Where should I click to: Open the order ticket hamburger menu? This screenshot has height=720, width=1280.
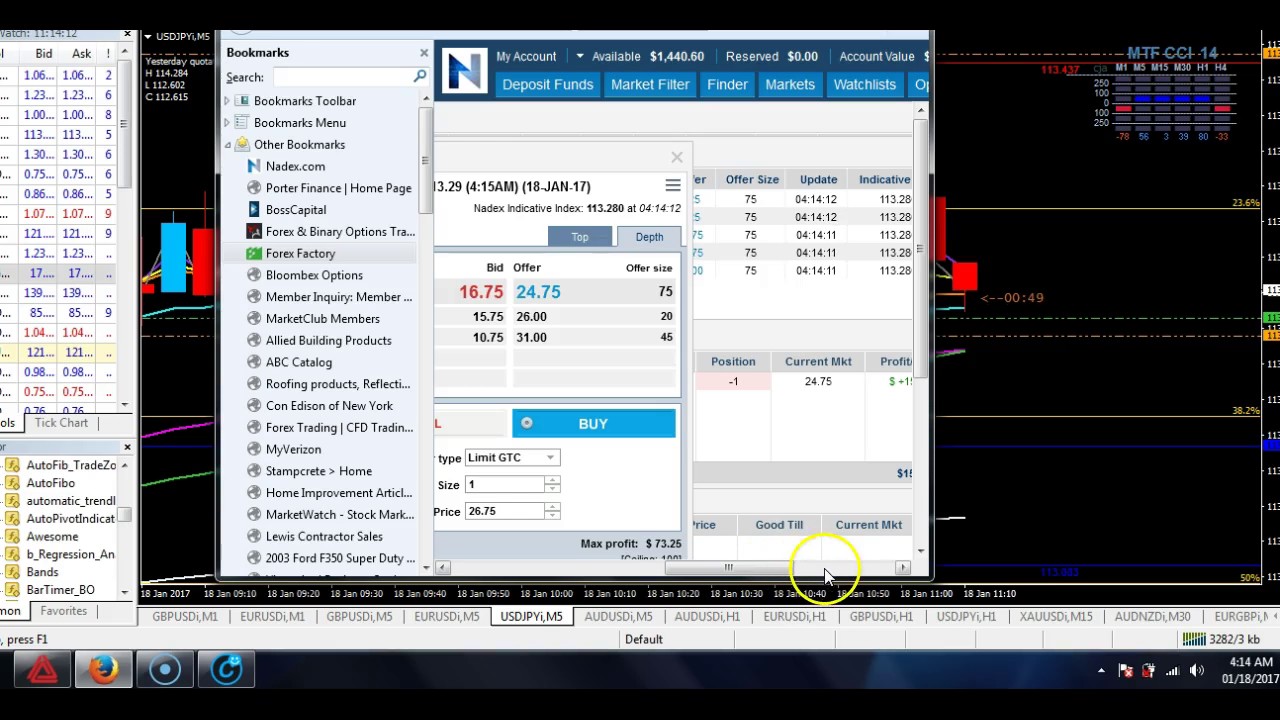click(673, 186)
